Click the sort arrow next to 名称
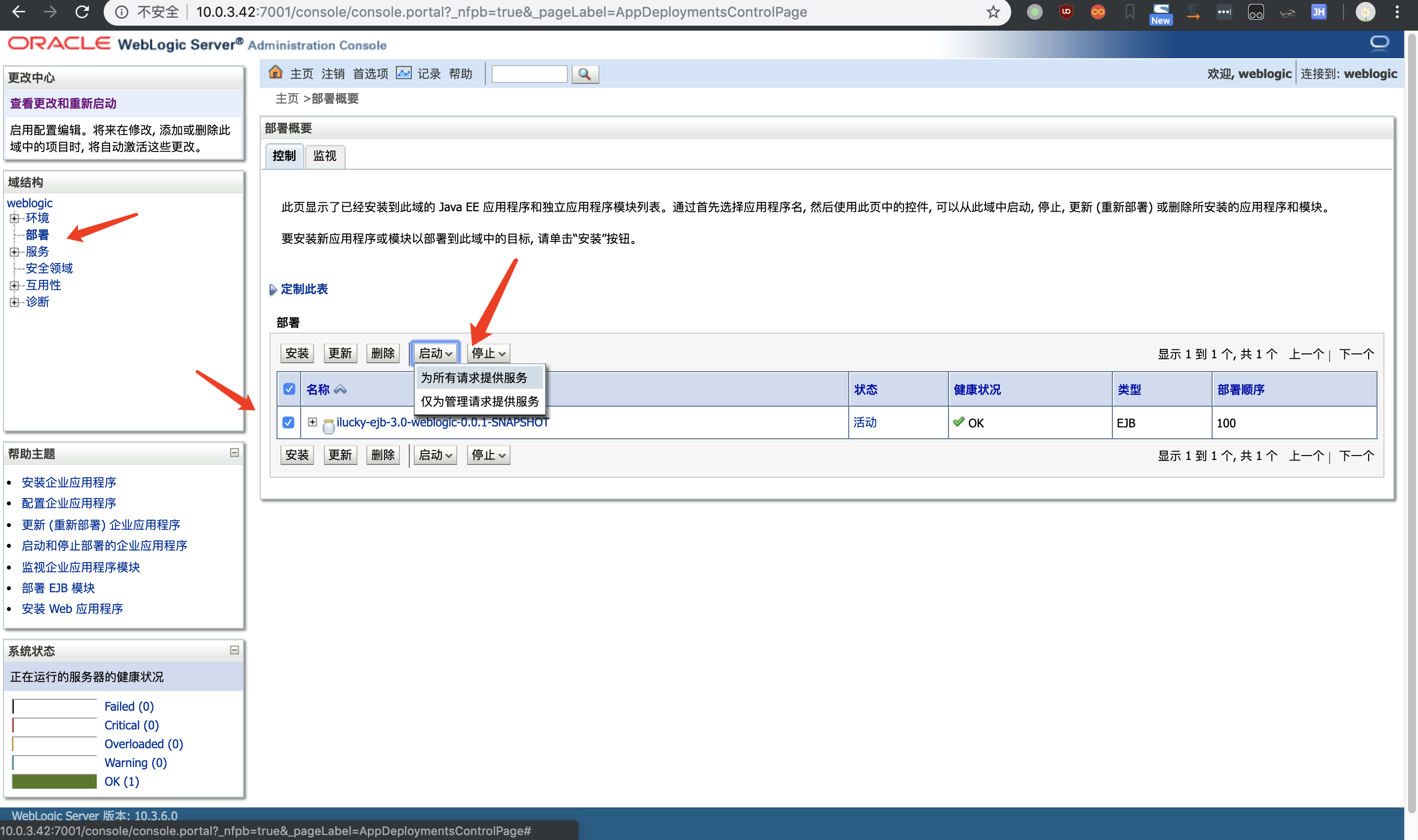This screenshot has width=1418, height=840. pyautogui.click(x=340, y=389)
